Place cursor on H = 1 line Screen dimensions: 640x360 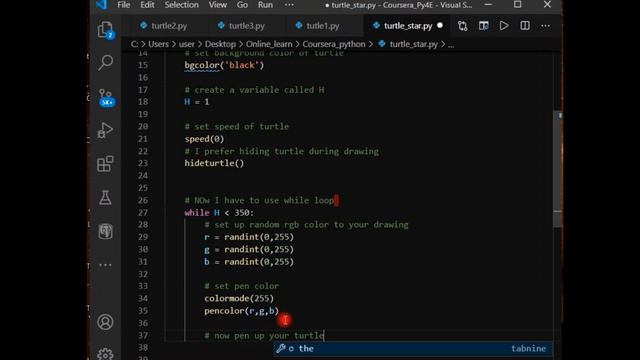tap(197, 102)
